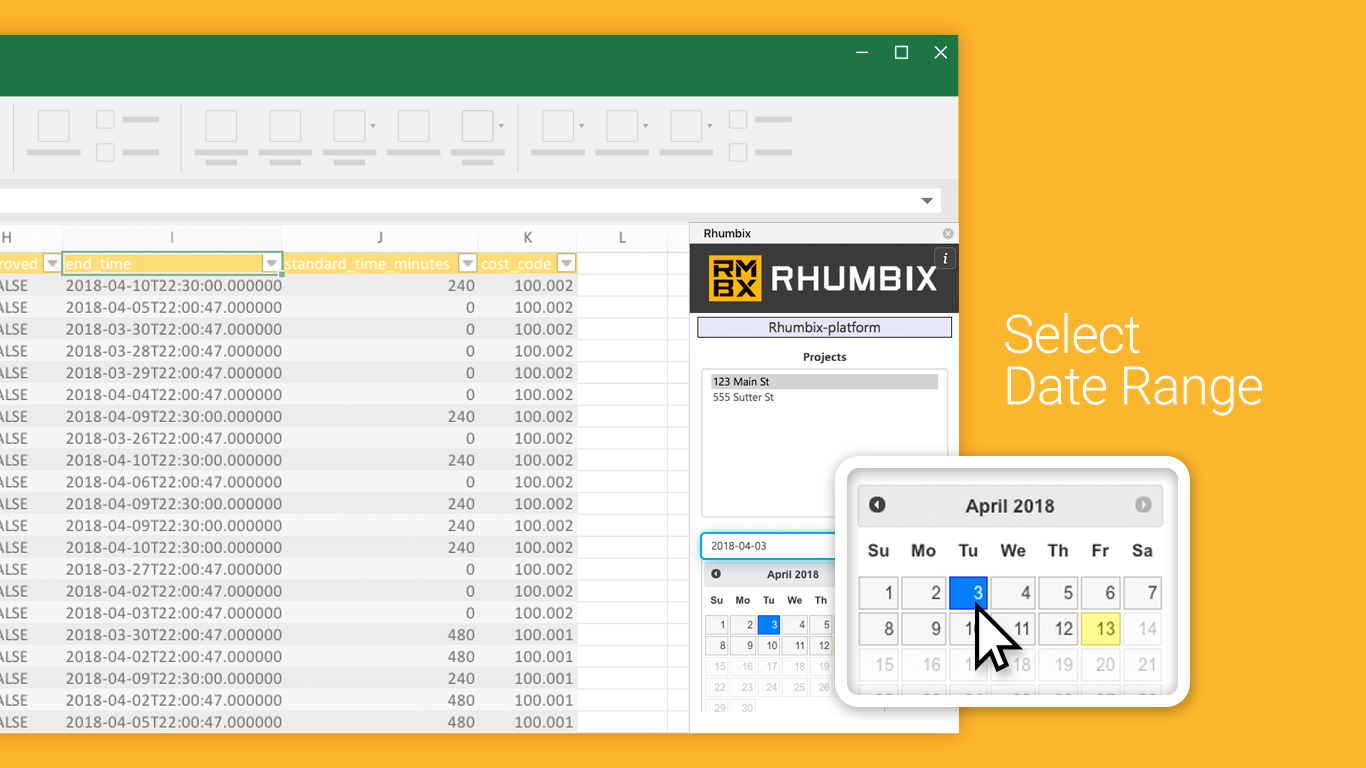Image resolution: width=1366 pixels, height=768 pixels.
Task: Select the 123 Main St project
Action: pyautogui.click(x=824, y=382)
